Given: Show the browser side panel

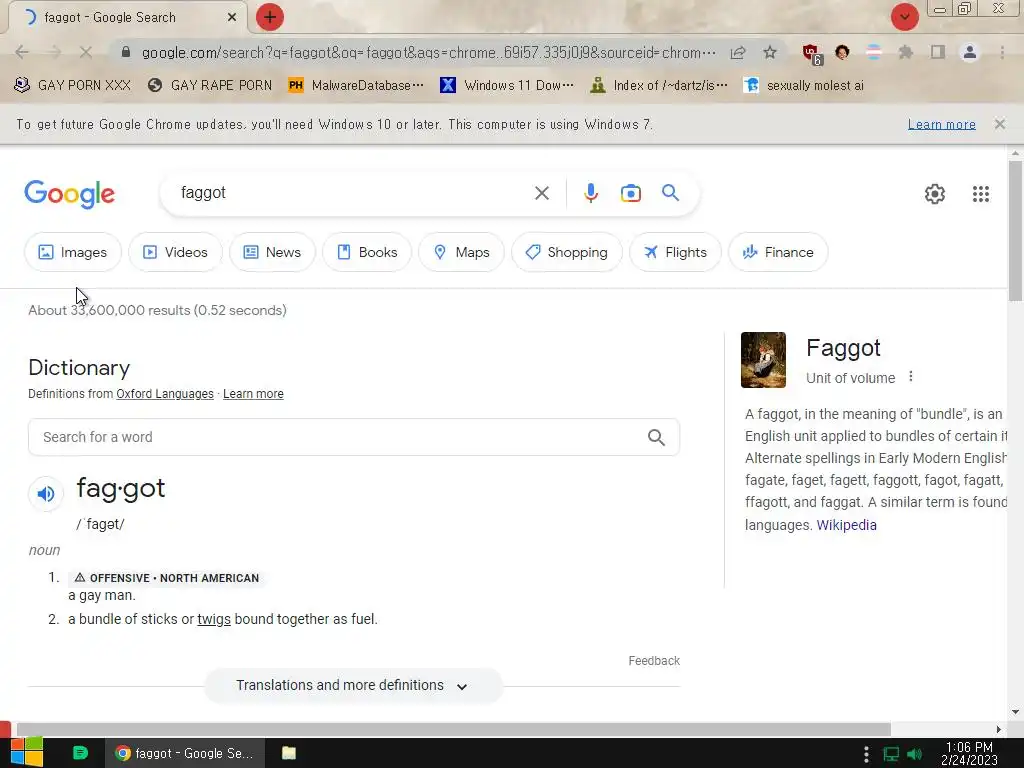Looking at the screenshot, I should click(938, 52).
